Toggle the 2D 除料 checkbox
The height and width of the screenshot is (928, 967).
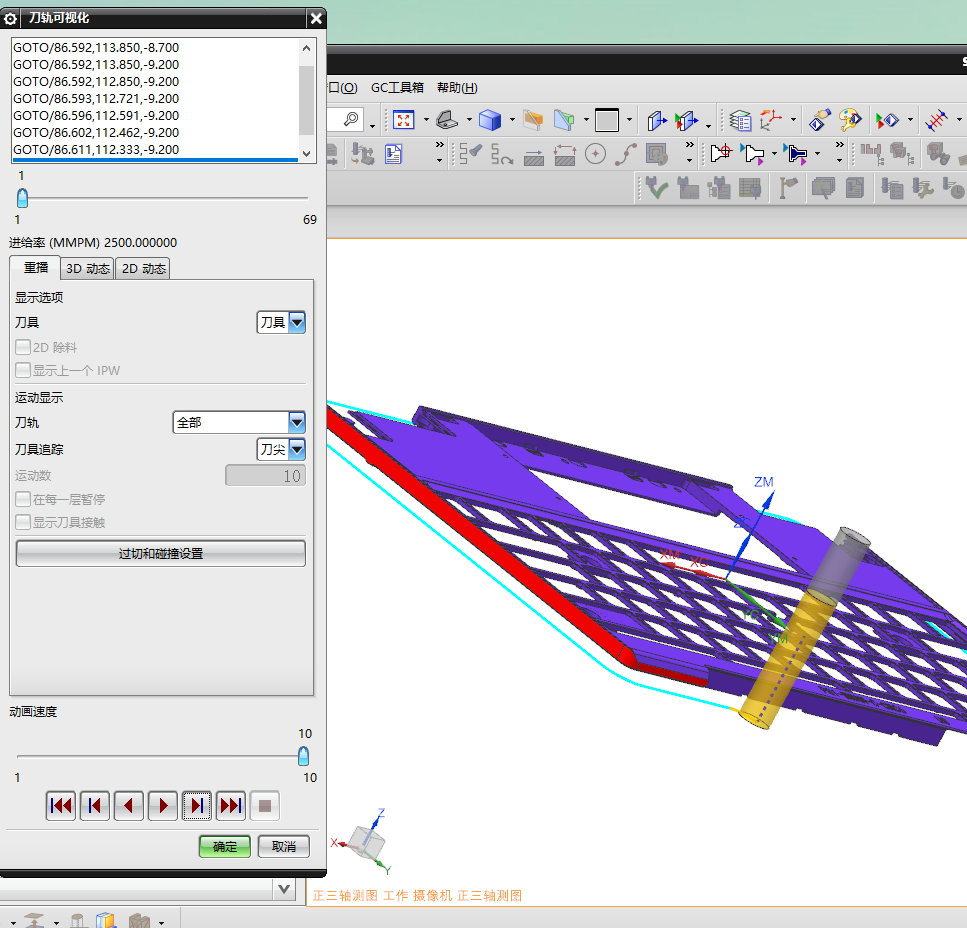pyautogui.click(x=23, y=347)
